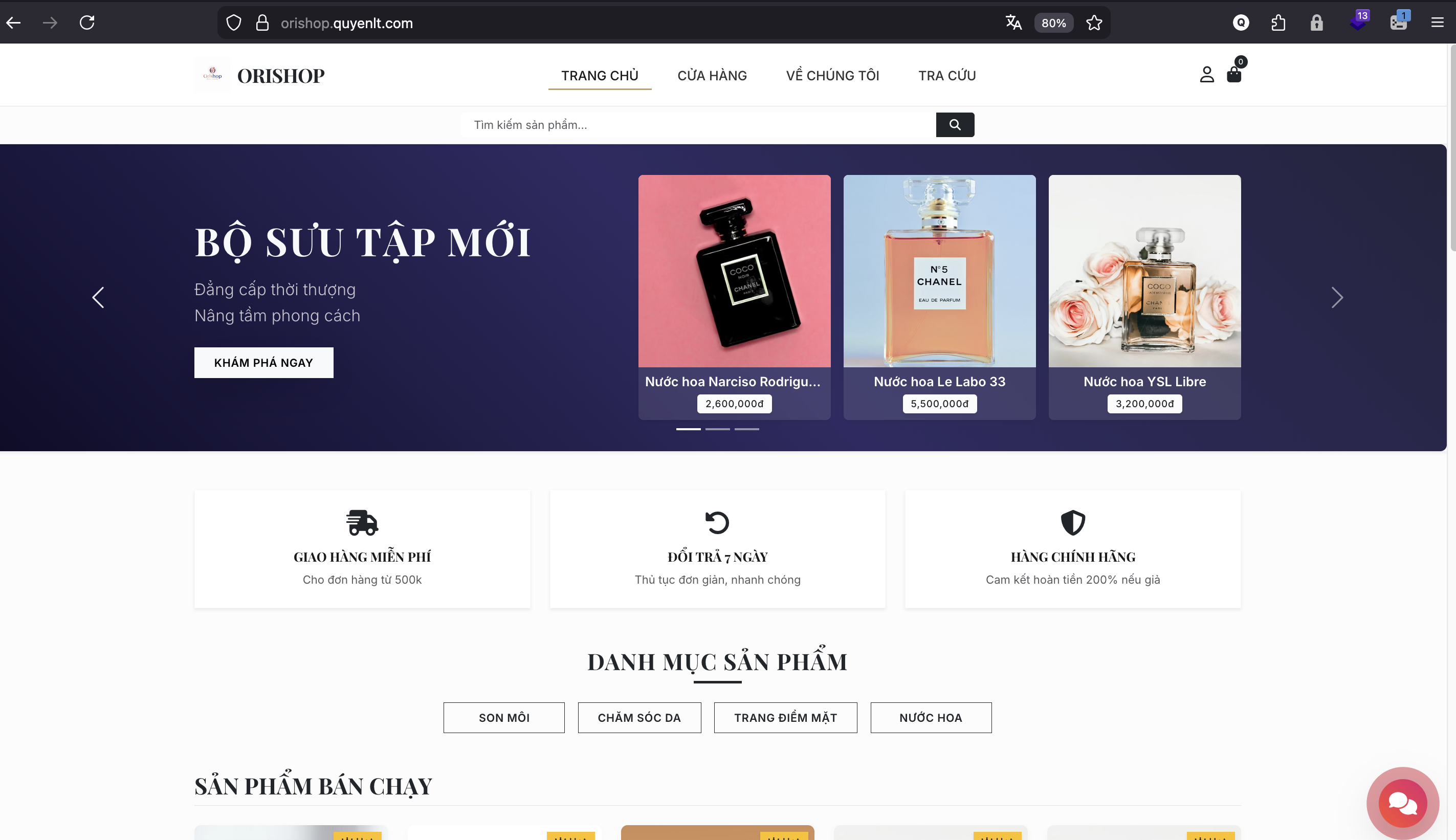Open the user account icon
Image resolution: width=1456 pixels, height=840 pixels.
coord(1206,74)
